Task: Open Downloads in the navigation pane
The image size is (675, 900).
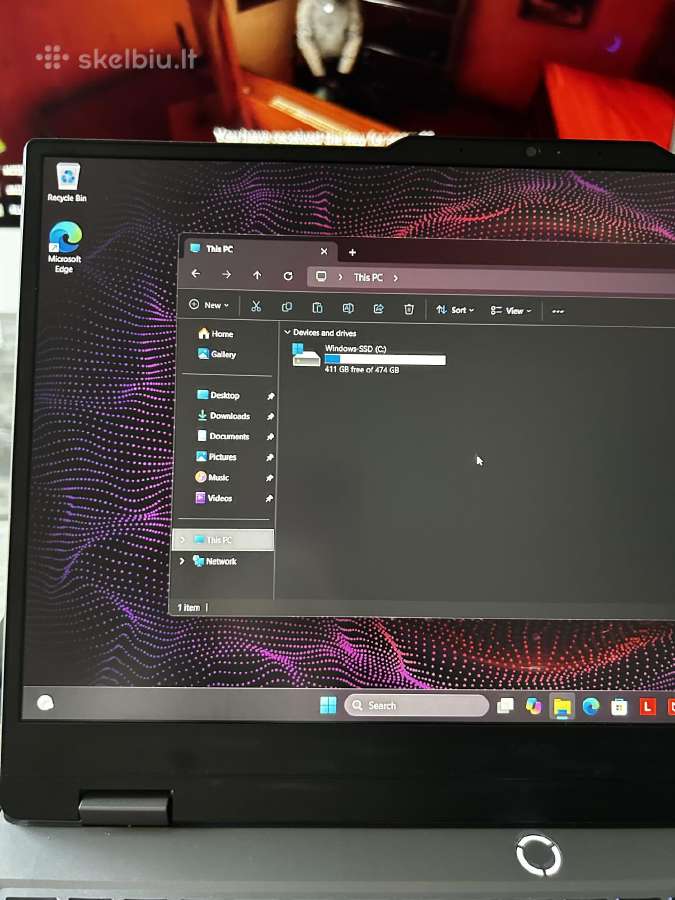Action: coord(223,416)
